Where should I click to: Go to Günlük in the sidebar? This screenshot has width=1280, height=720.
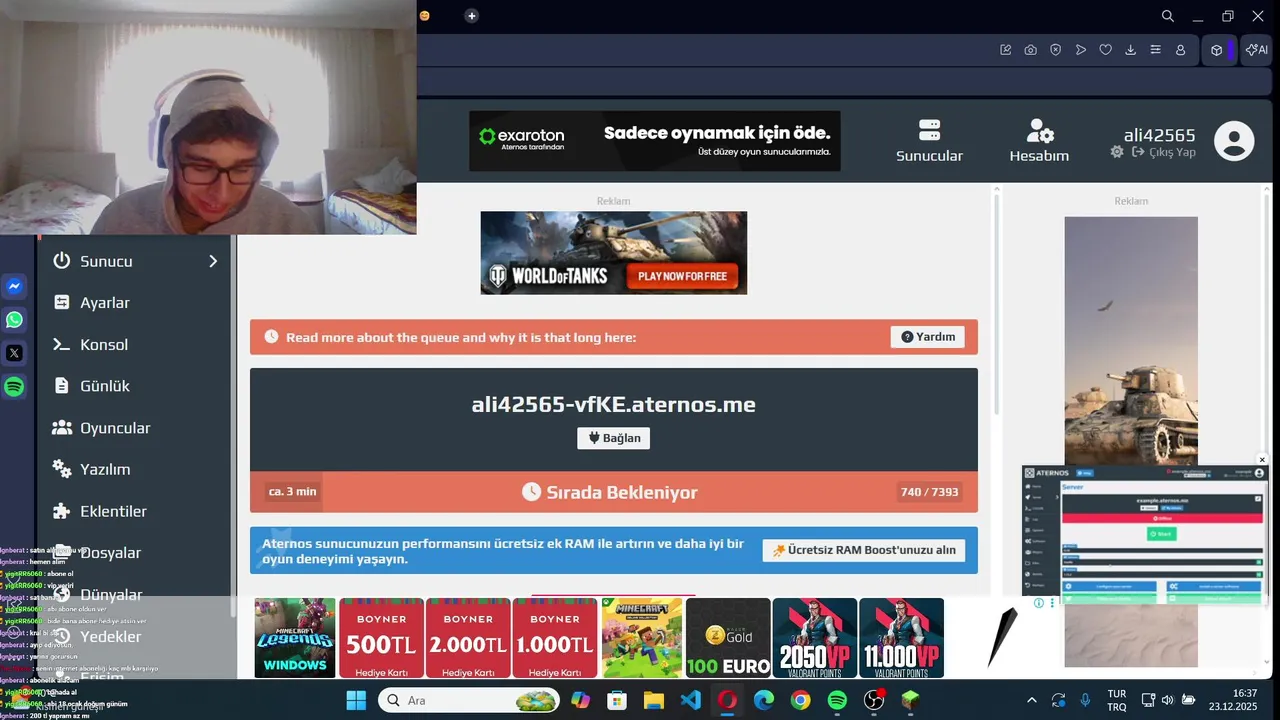click(x=134, y=386)
